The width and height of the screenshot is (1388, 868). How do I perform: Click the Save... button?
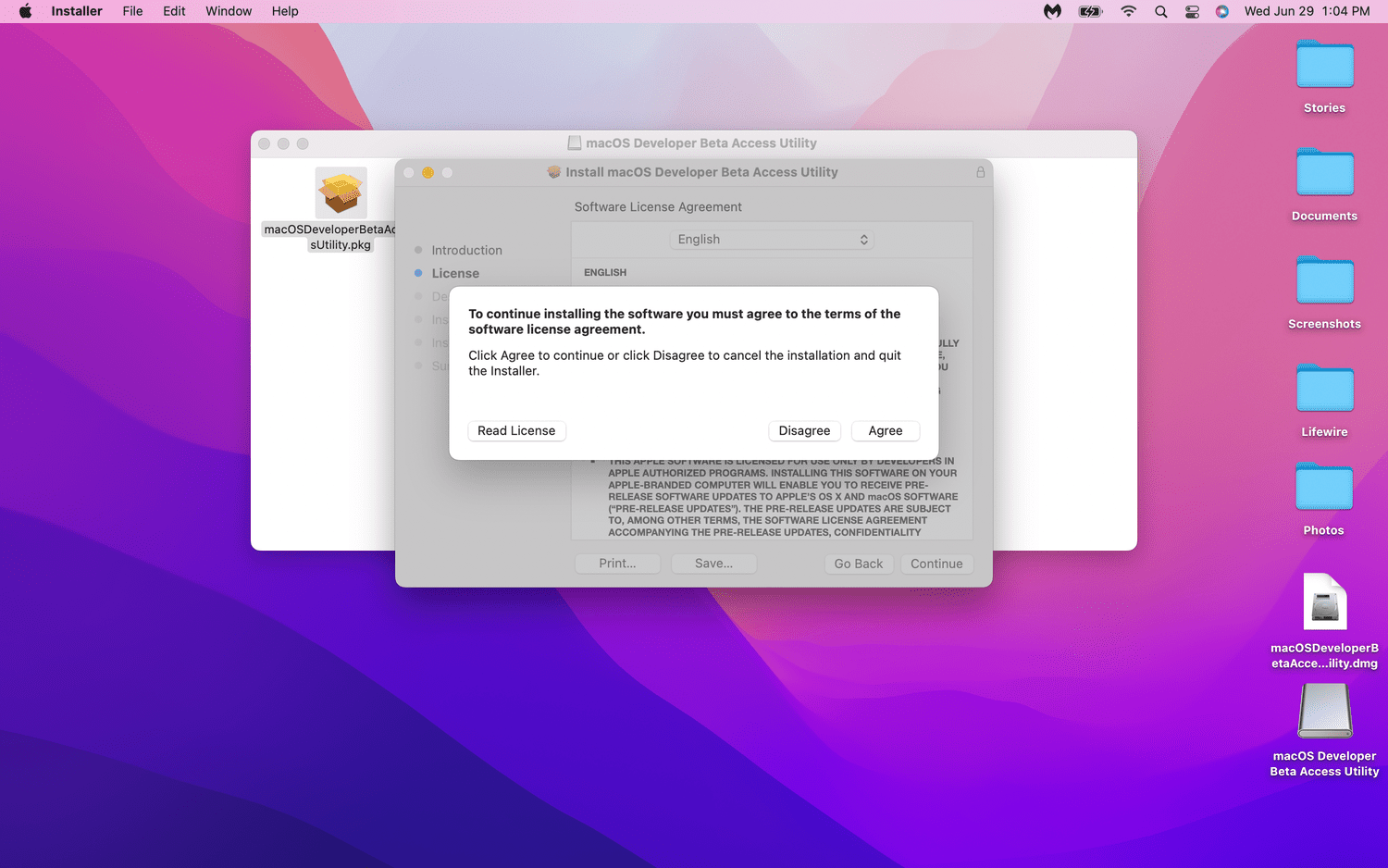(713, 564)
